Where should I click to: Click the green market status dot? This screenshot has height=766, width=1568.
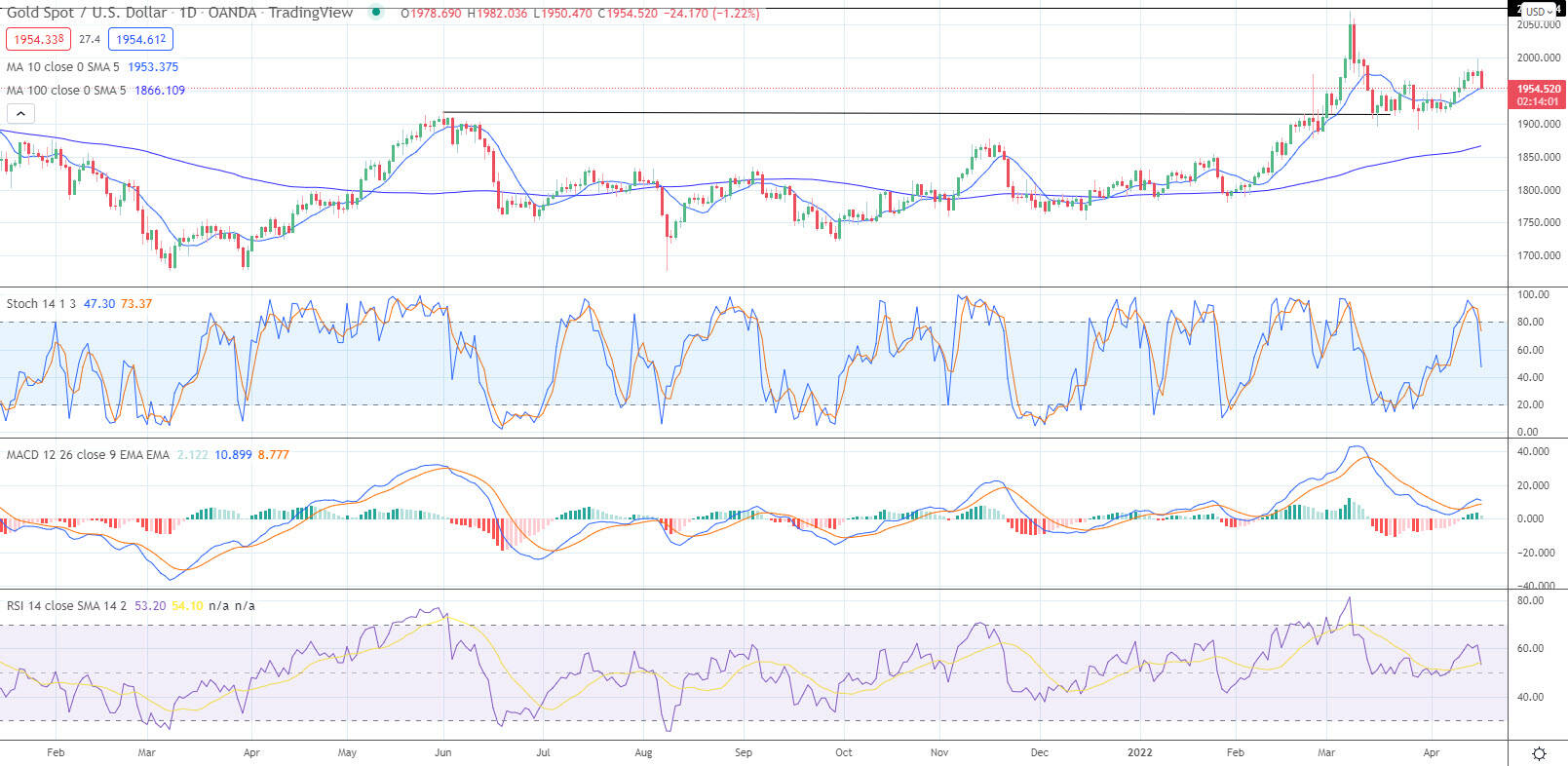click(376, 13)
